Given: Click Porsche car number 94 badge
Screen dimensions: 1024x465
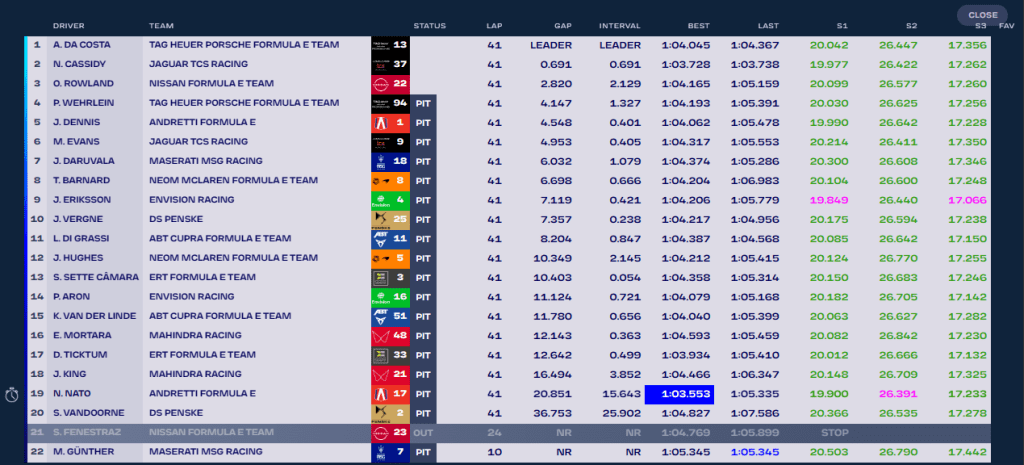Looking at the screenshot, I should (x=391, y=103).
